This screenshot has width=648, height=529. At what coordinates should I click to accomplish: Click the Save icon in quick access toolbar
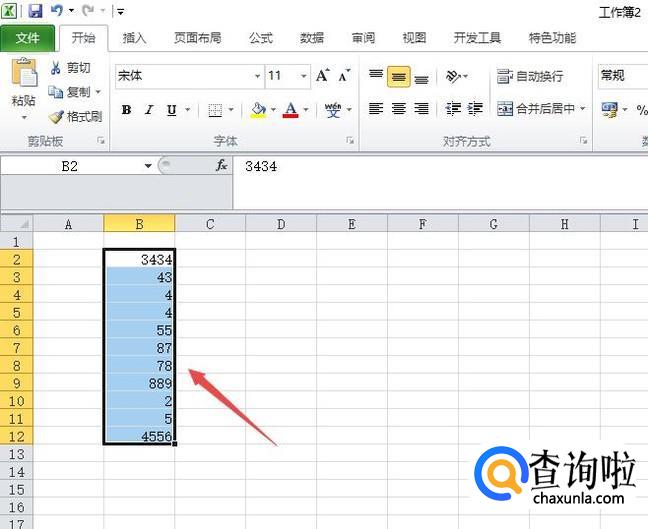pyautogui.click(x=35, y=11)
